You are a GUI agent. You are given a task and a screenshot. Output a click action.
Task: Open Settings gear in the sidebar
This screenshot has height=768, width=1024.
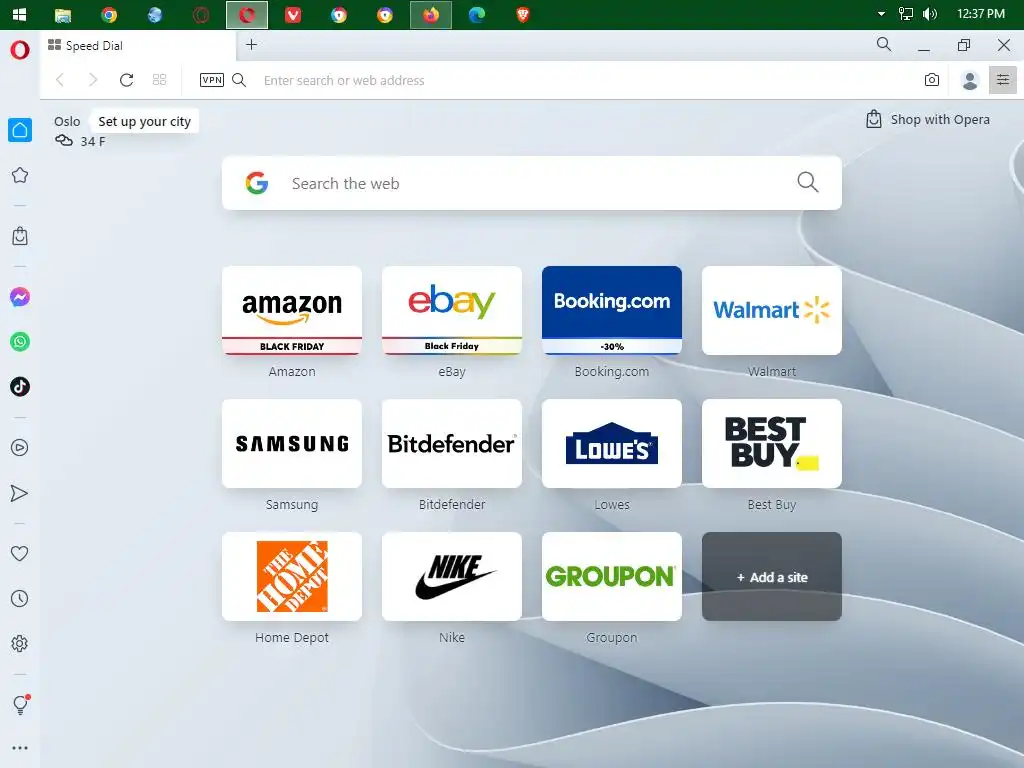click(20, 643)
